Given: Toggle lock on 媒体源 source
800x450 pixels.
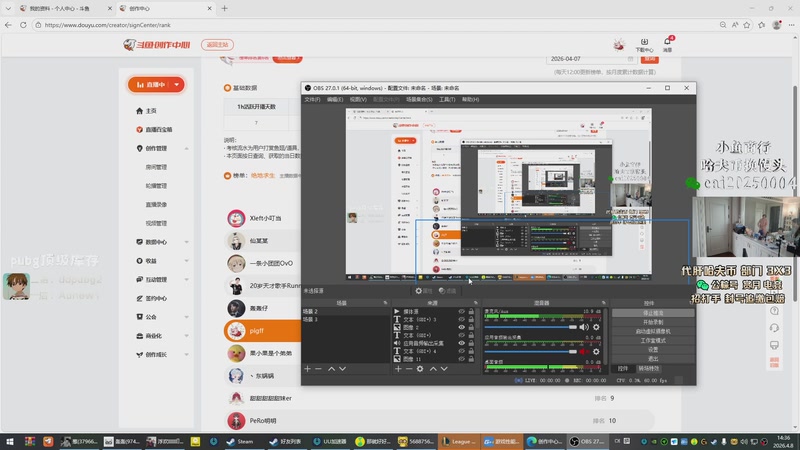Looking at the screenshot, I should point(471,311).
